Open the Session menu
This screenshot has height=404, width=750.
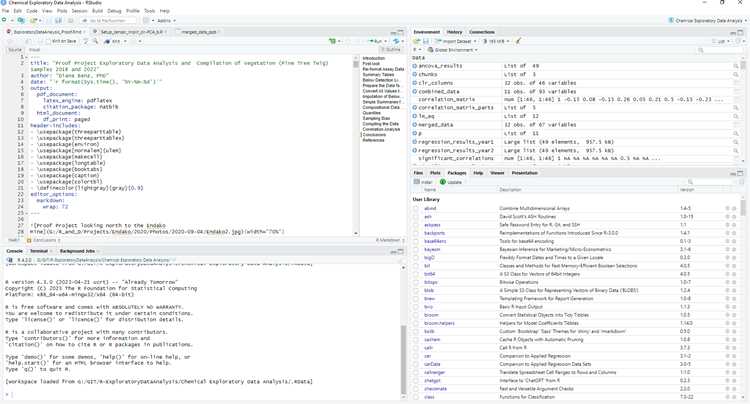click(x=79, y=11)
